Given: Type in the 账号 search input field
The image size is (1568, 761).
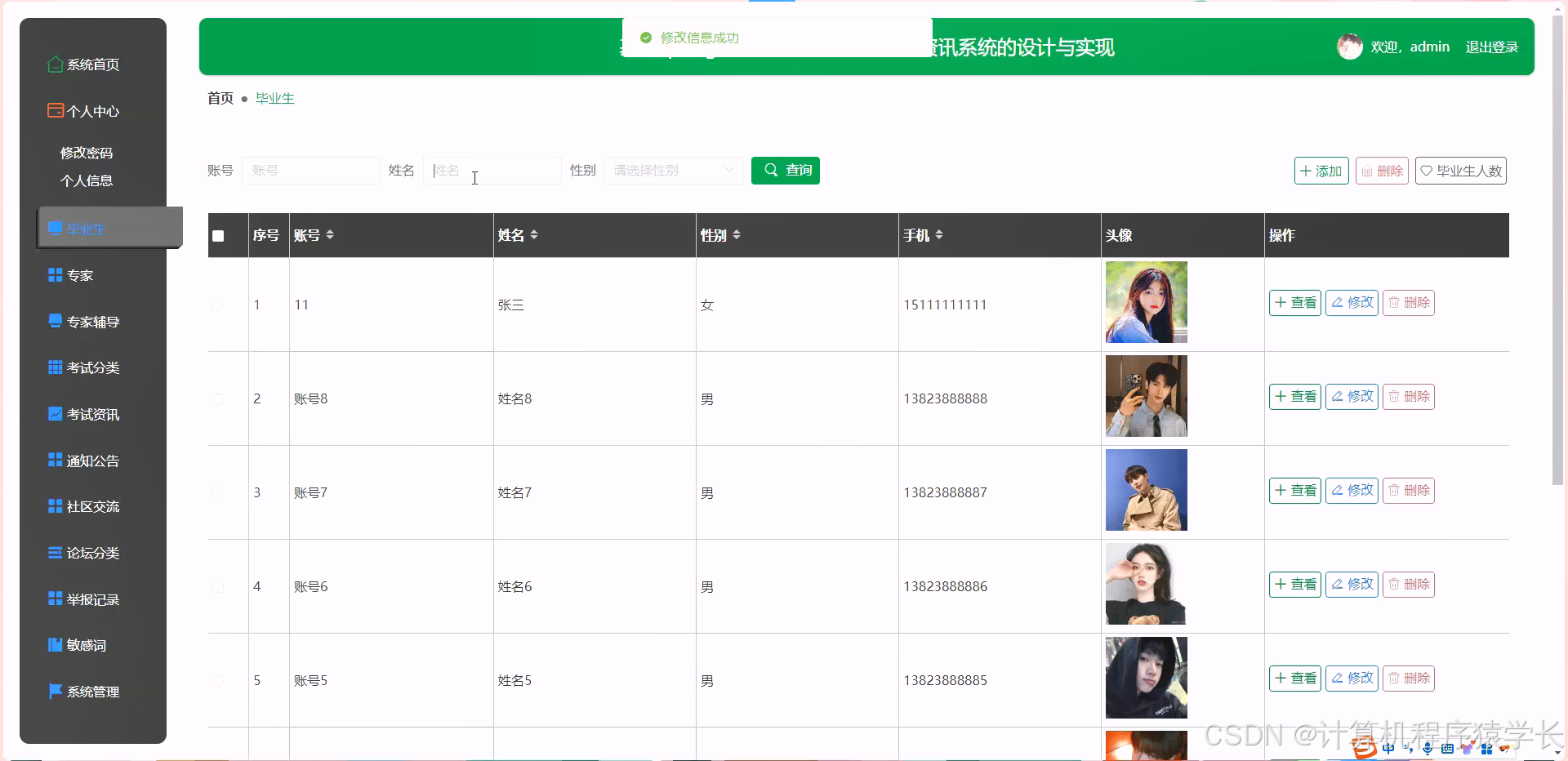Looking at the screenshot, I should (310, 171).
